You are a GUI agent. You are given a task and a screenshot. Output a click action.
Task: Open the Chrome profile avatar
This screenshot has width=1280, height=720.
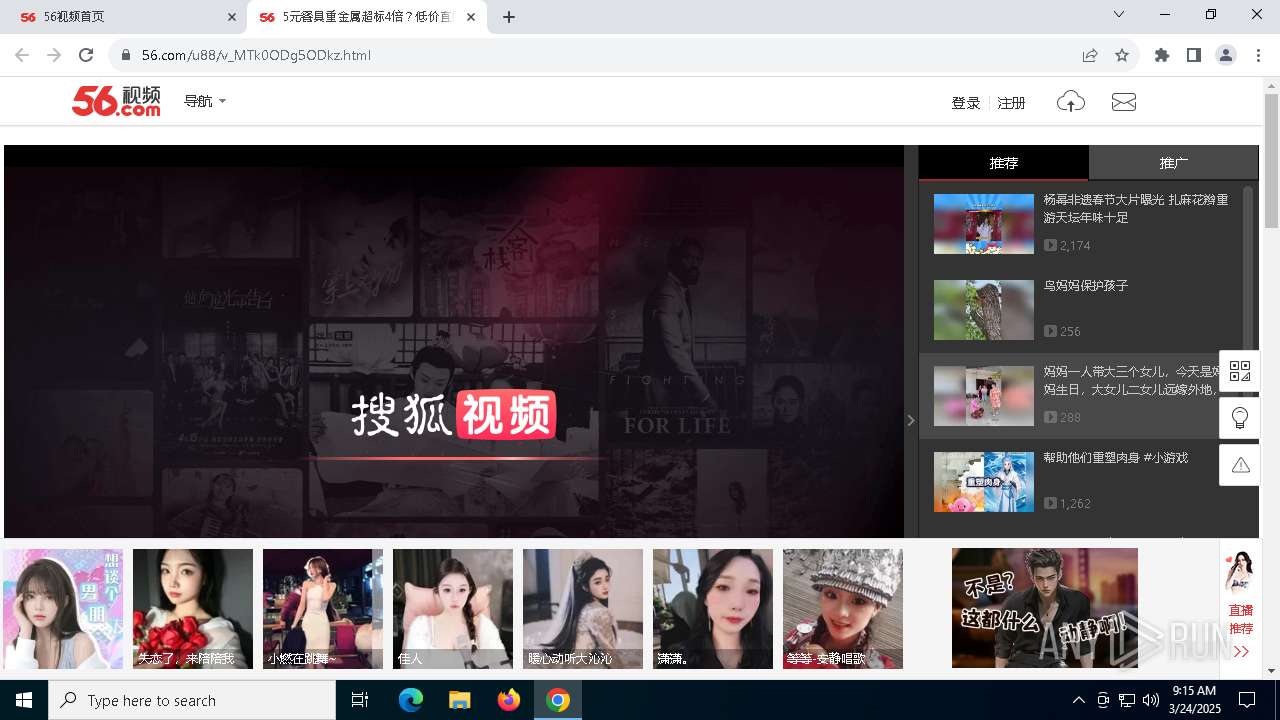tap(1226, 55)
